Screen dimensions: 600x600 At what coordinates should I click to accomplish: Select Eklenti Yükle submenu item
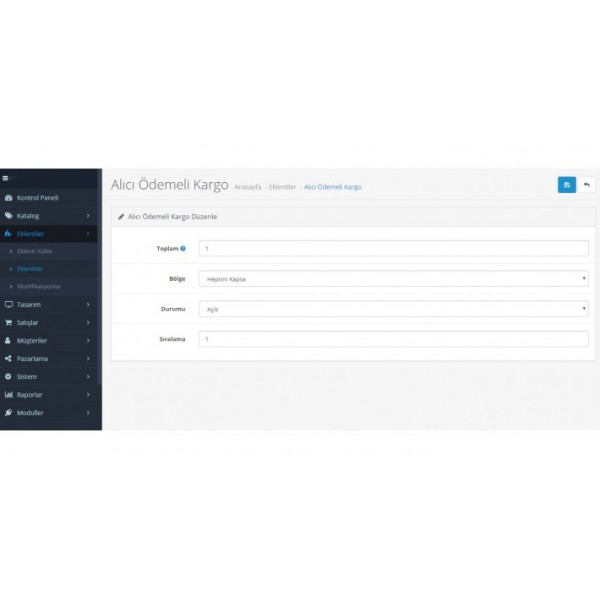point(49,251)
